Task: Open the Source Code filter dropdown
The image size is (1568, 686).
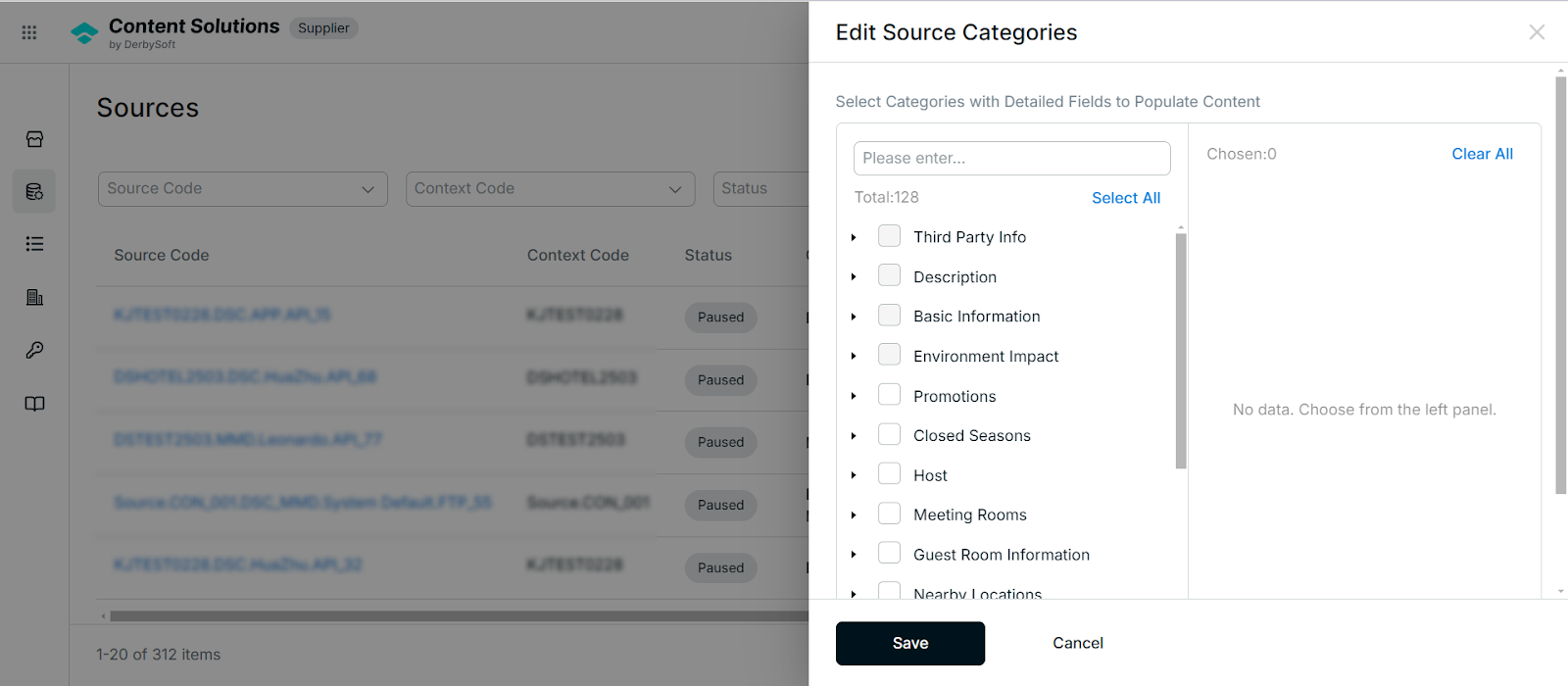Action: [243, 189]
